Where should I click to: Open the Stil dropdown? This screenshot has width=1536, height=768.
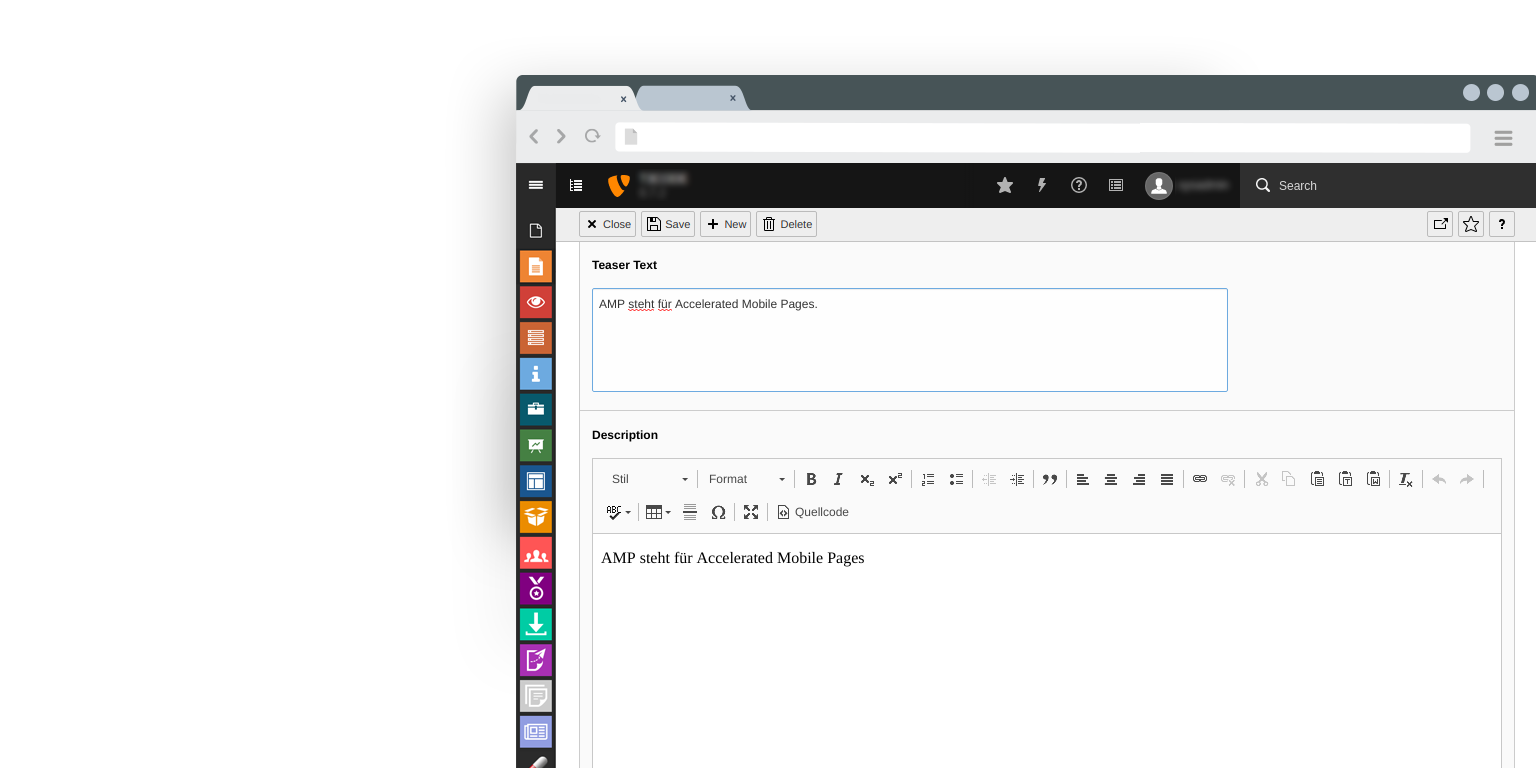point(649,479)
